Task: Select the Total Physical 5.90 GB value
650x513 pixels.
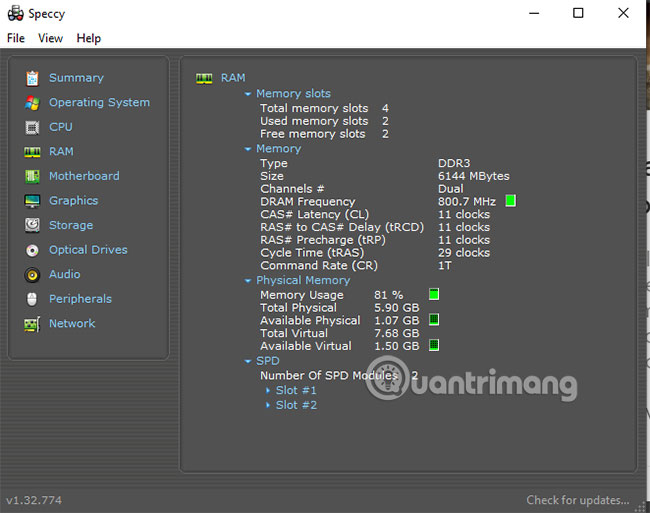Action: click(397, 308)
